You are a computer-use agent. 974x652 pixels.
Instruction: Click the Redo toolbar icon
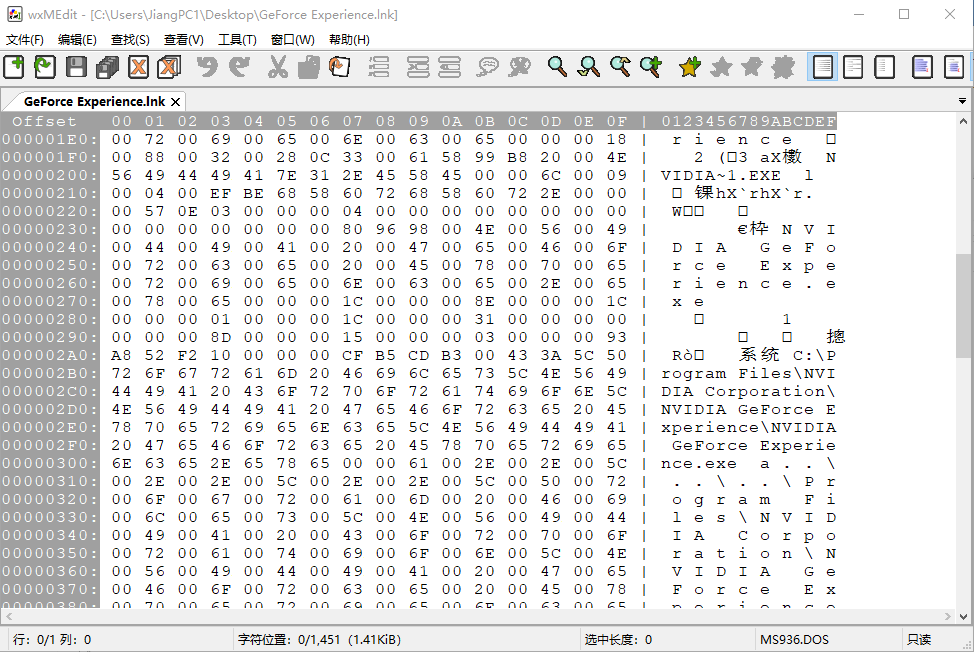pos(239,66)
